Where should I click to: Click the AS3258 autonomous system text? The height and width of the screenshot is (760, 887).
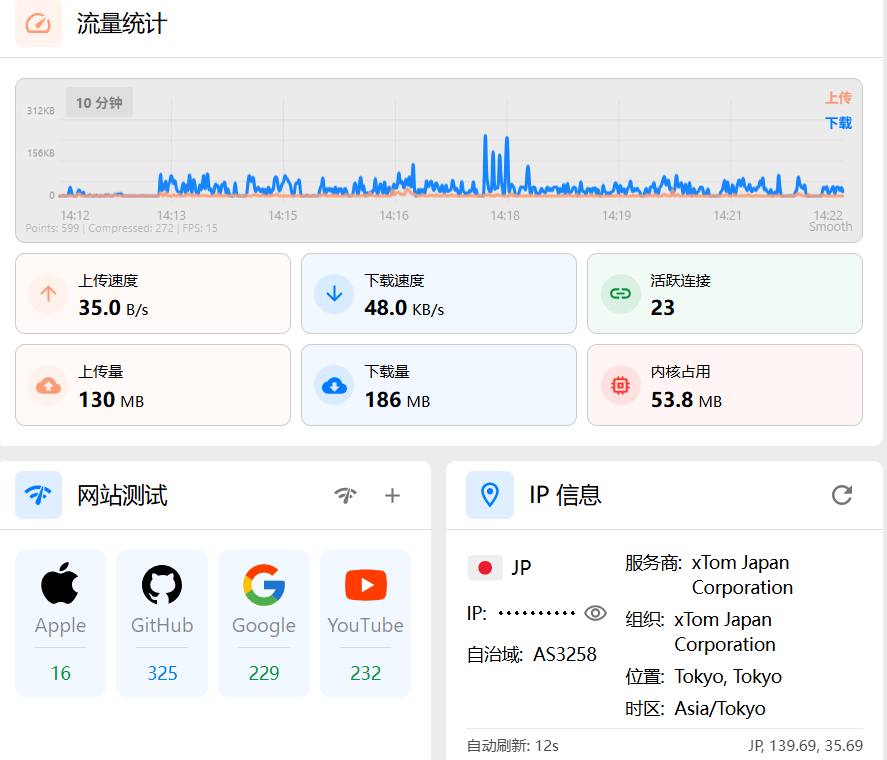click(x=565, y=655)
